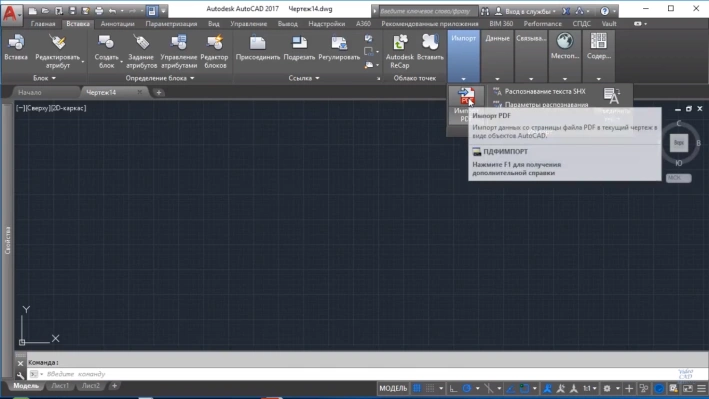Click the binoculars search icon
This screenshot has width=709, height=399.
(485, 11)
